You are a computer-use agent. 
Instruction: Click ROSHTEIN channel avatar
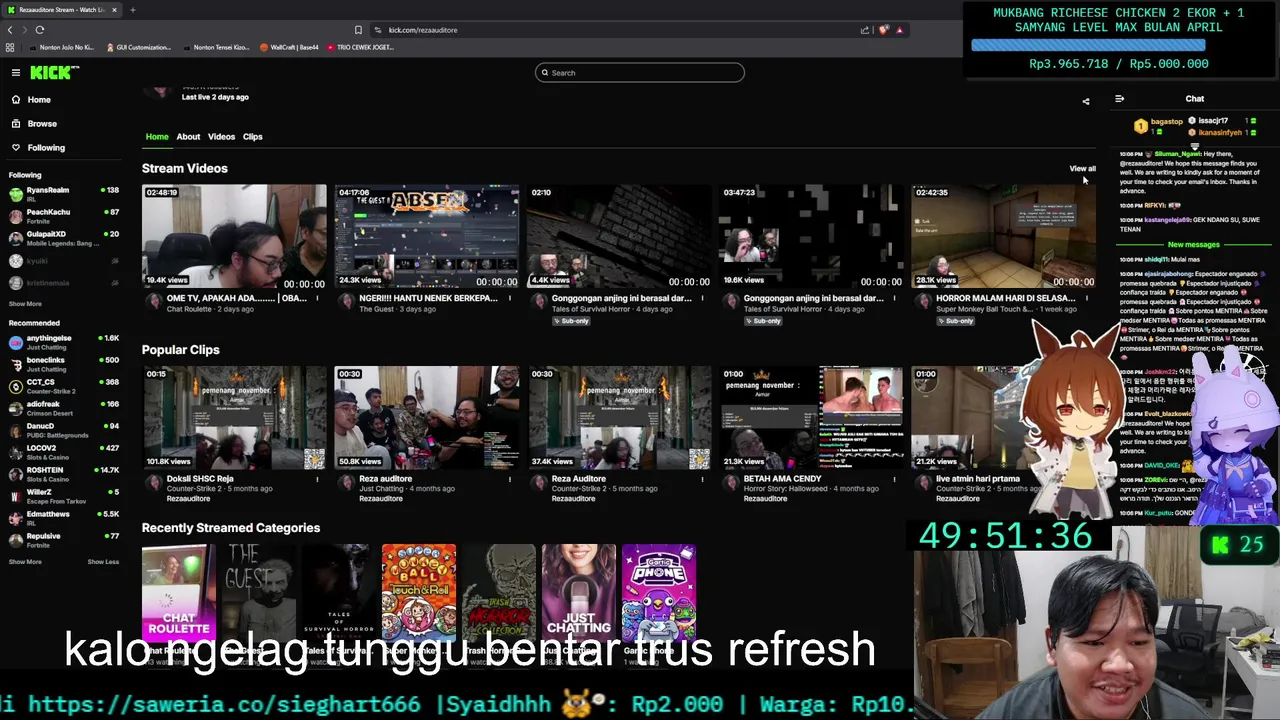tap(16, 474)
